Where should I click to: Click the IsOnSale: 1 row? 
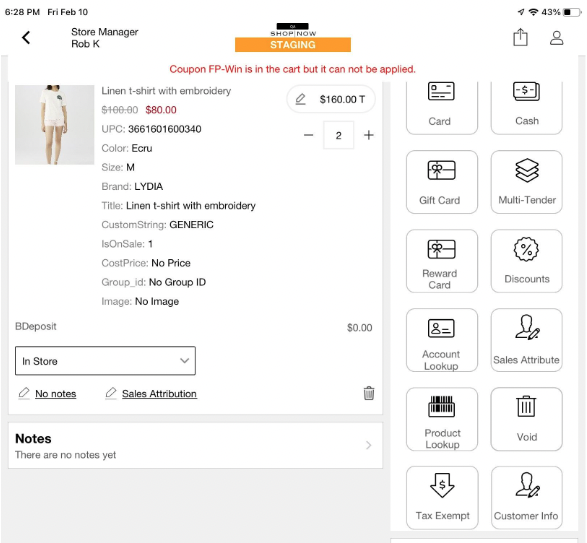127,244
